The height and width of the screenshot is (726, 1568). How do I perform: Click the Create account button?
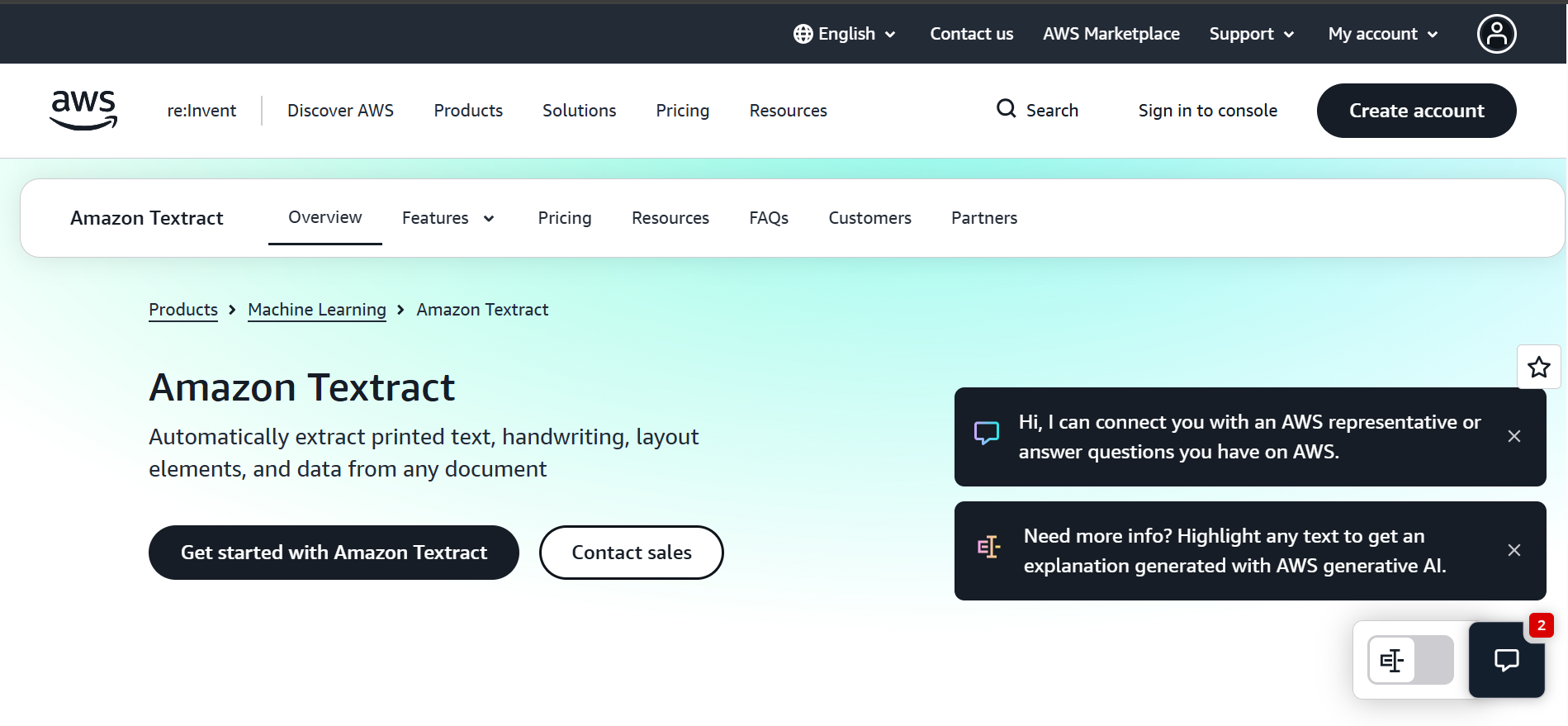click(x=1416, y=111)
